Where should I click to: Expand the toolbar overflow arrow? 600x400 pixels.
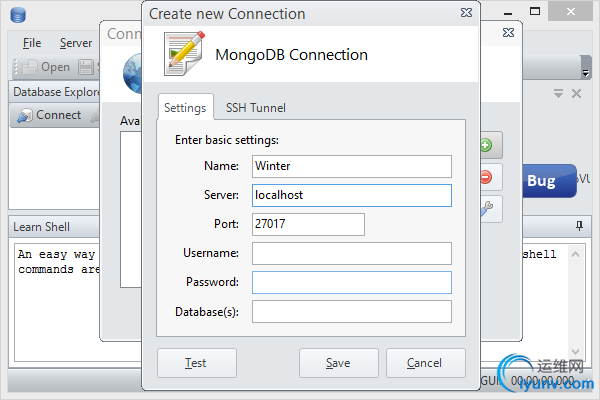click(x=585, y=71)
